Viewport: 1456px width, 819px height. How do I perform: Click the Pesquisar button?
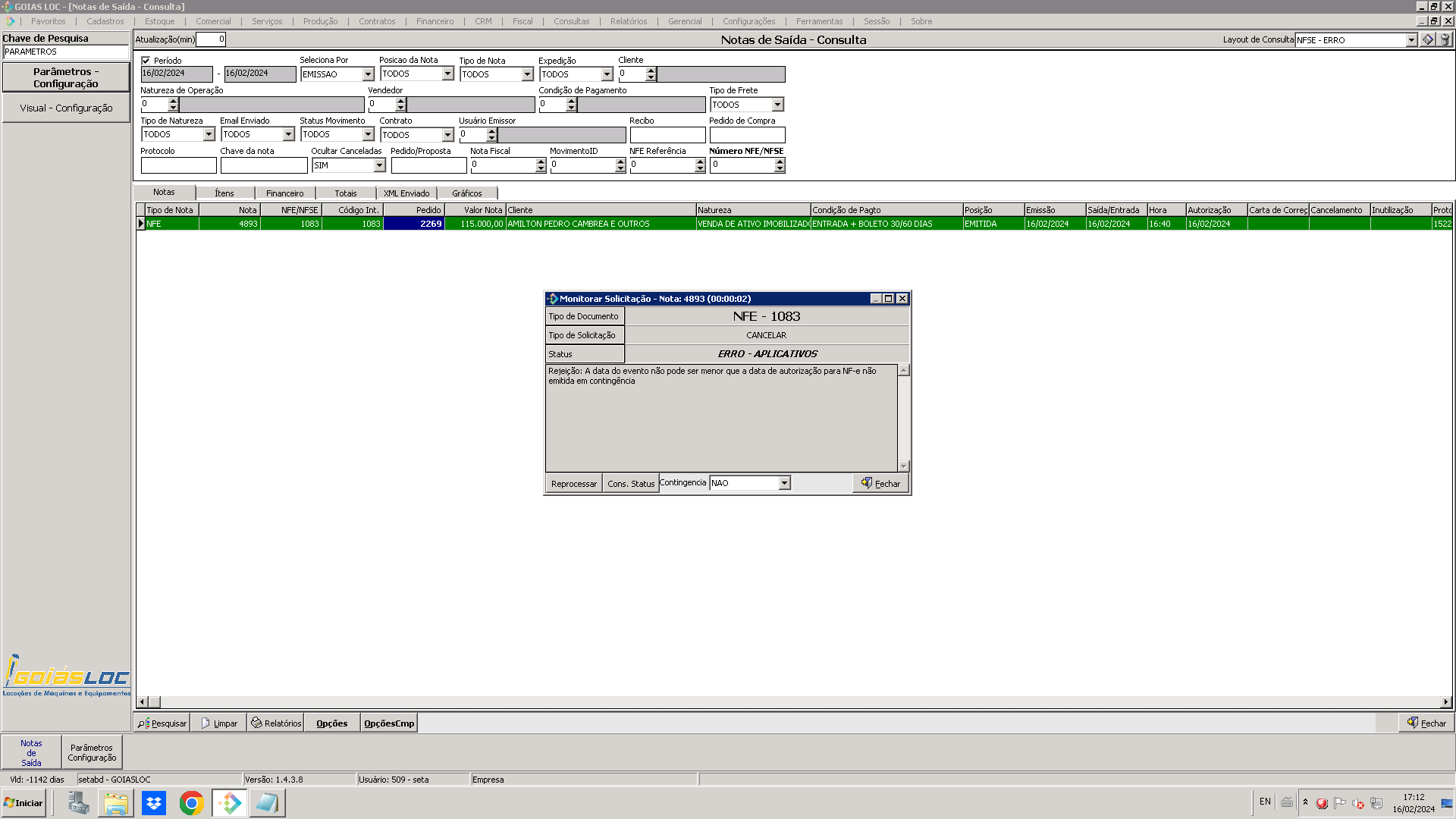[162, 723]
